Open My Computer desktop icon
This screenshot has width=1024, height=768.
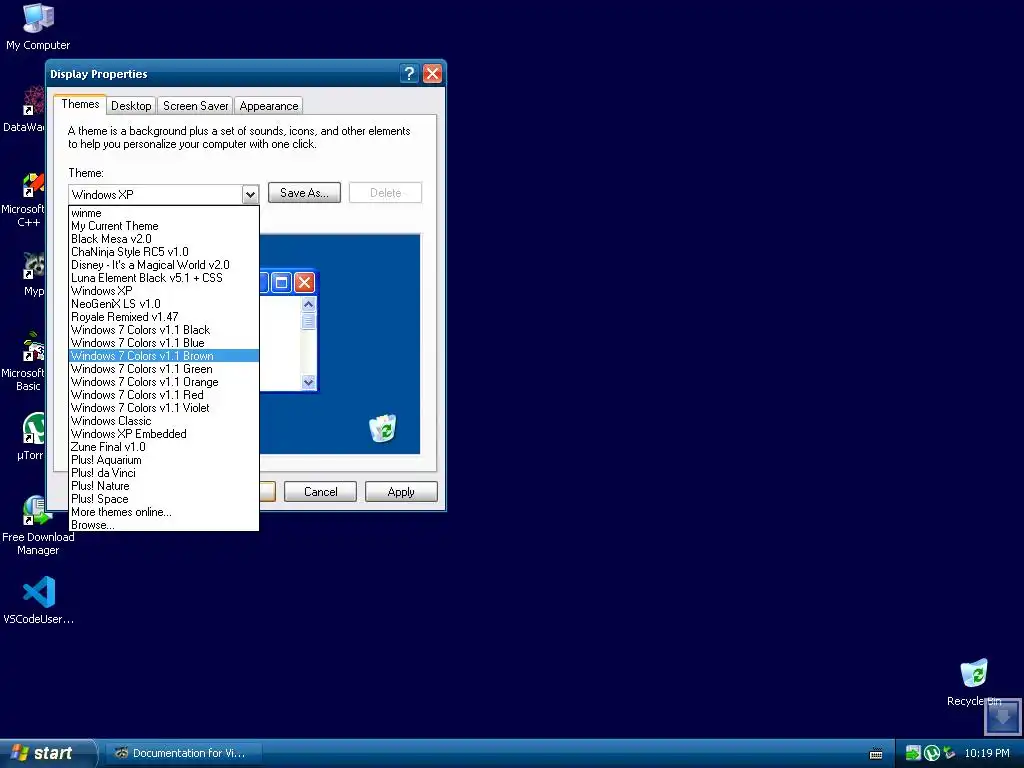click(x=38, y=26)
